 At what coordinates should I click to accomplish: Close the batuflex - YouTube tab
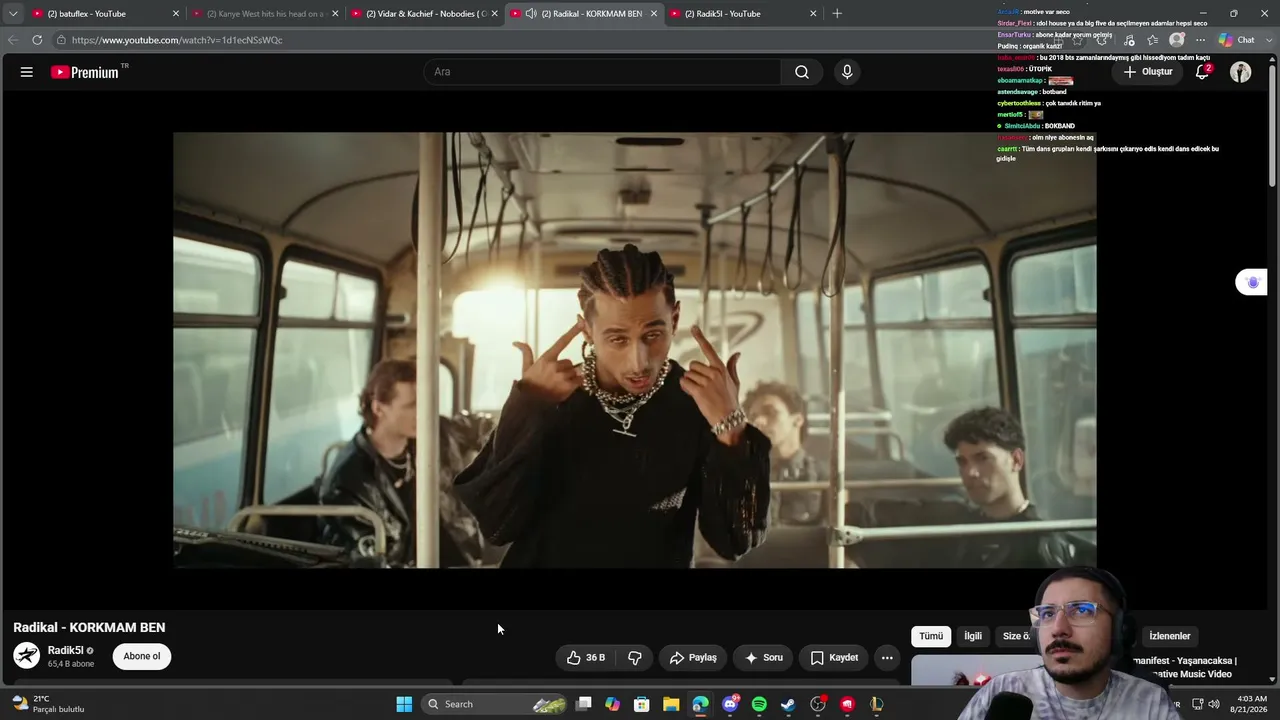(x=176, y=14)
